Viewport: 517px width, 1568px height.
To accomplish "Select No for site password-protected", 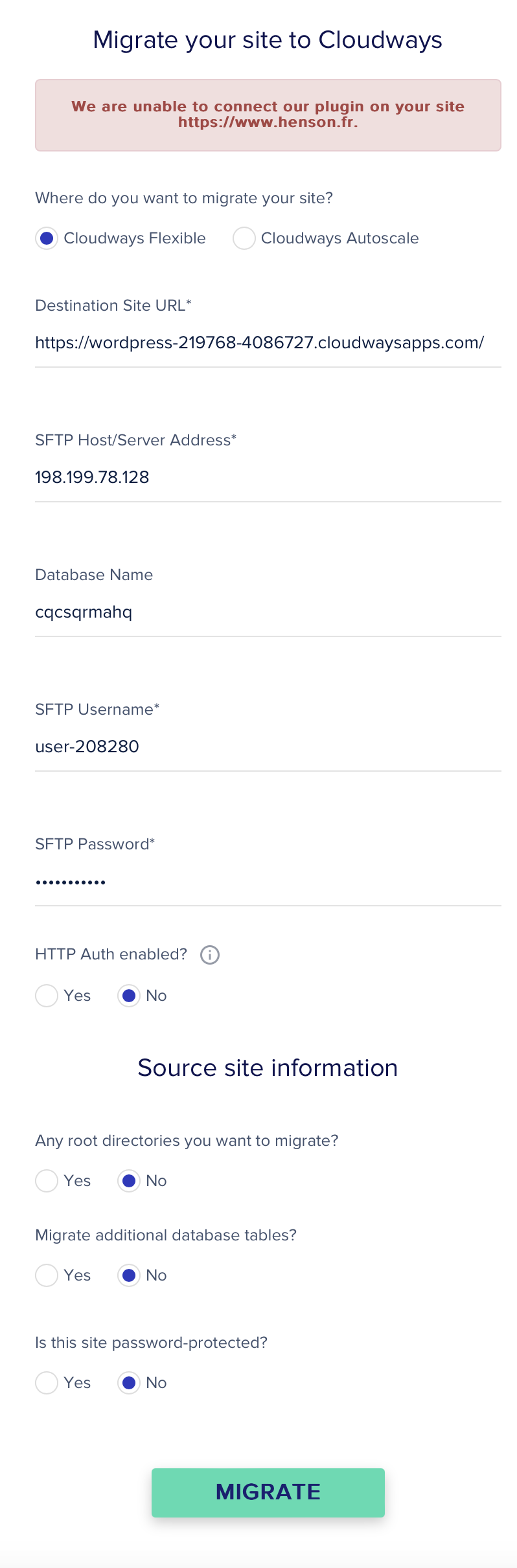I will coord(129,1383).
